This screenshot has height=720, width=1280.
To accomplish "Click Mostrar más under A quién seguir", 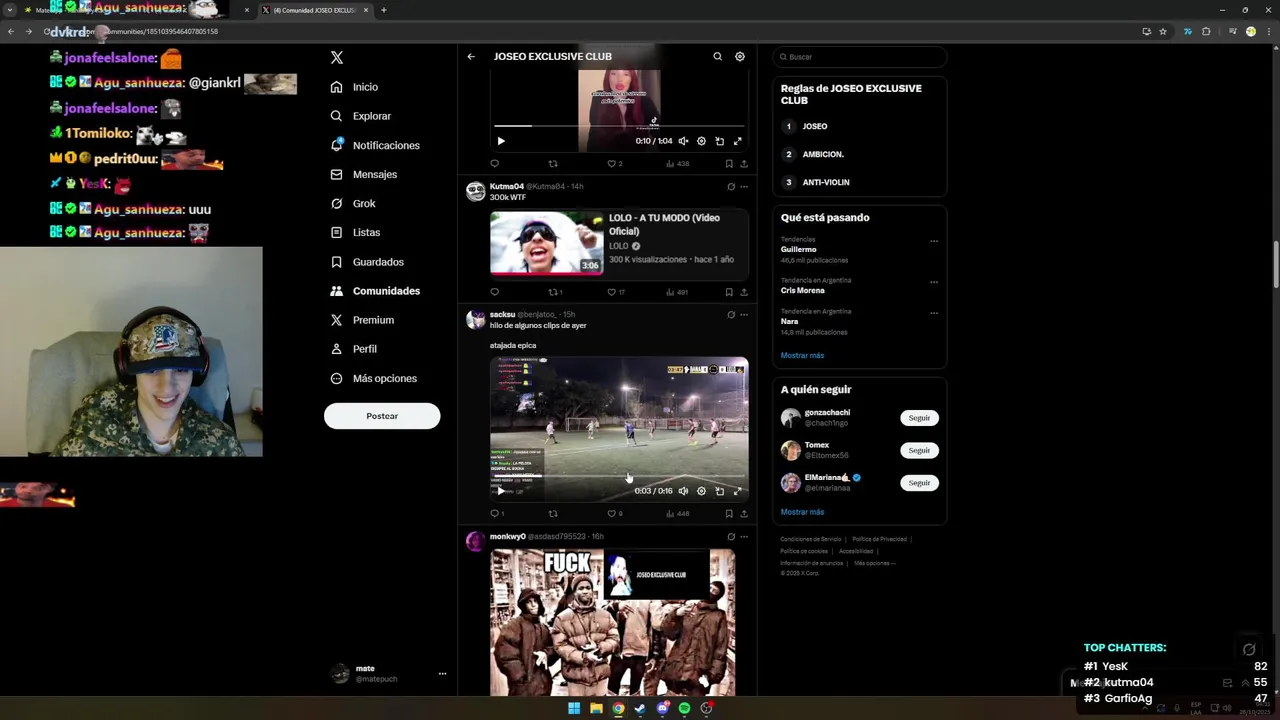I will (802, 512).
